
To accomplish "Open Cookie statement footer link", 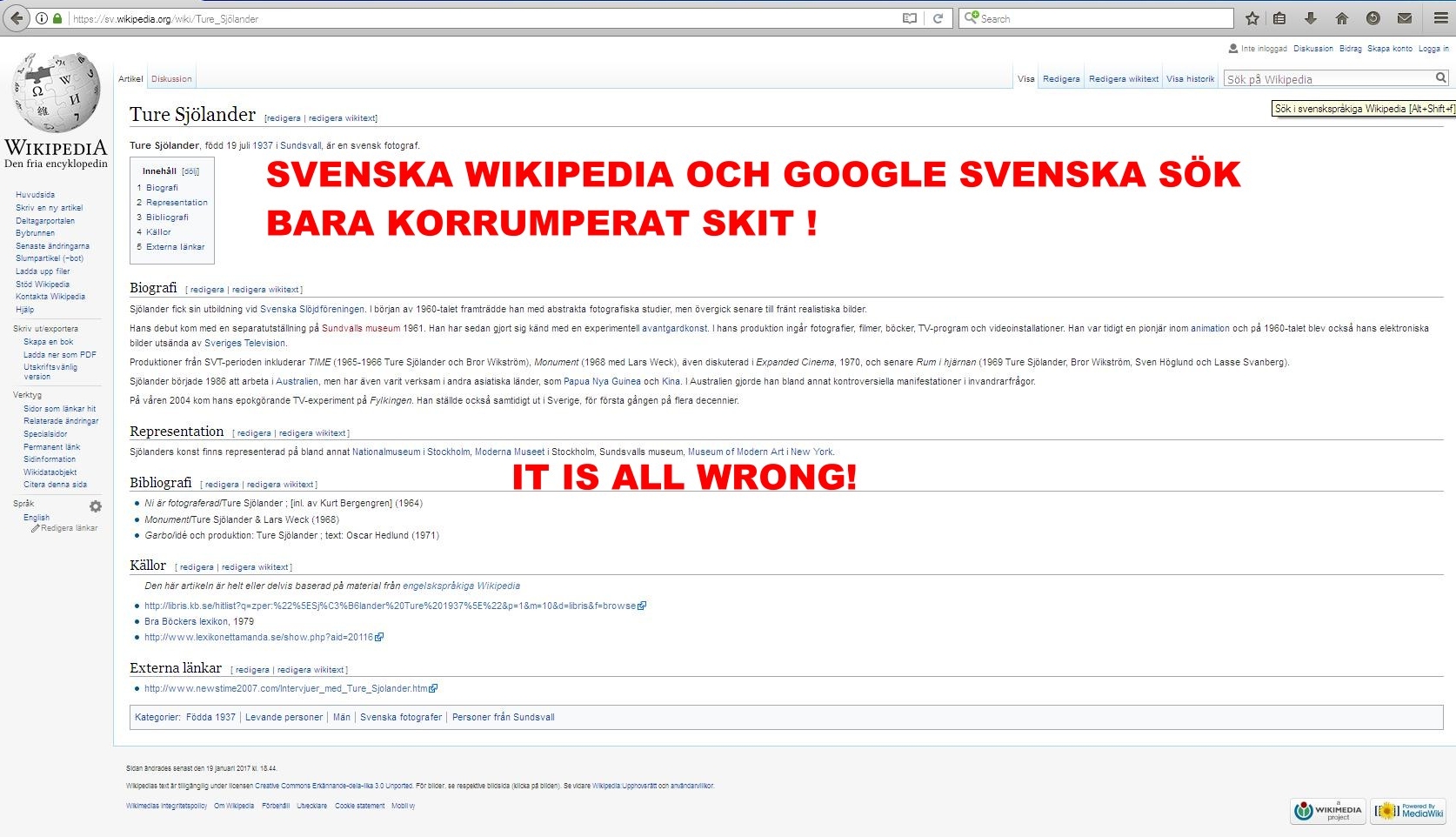I will (x=359, y=806).
